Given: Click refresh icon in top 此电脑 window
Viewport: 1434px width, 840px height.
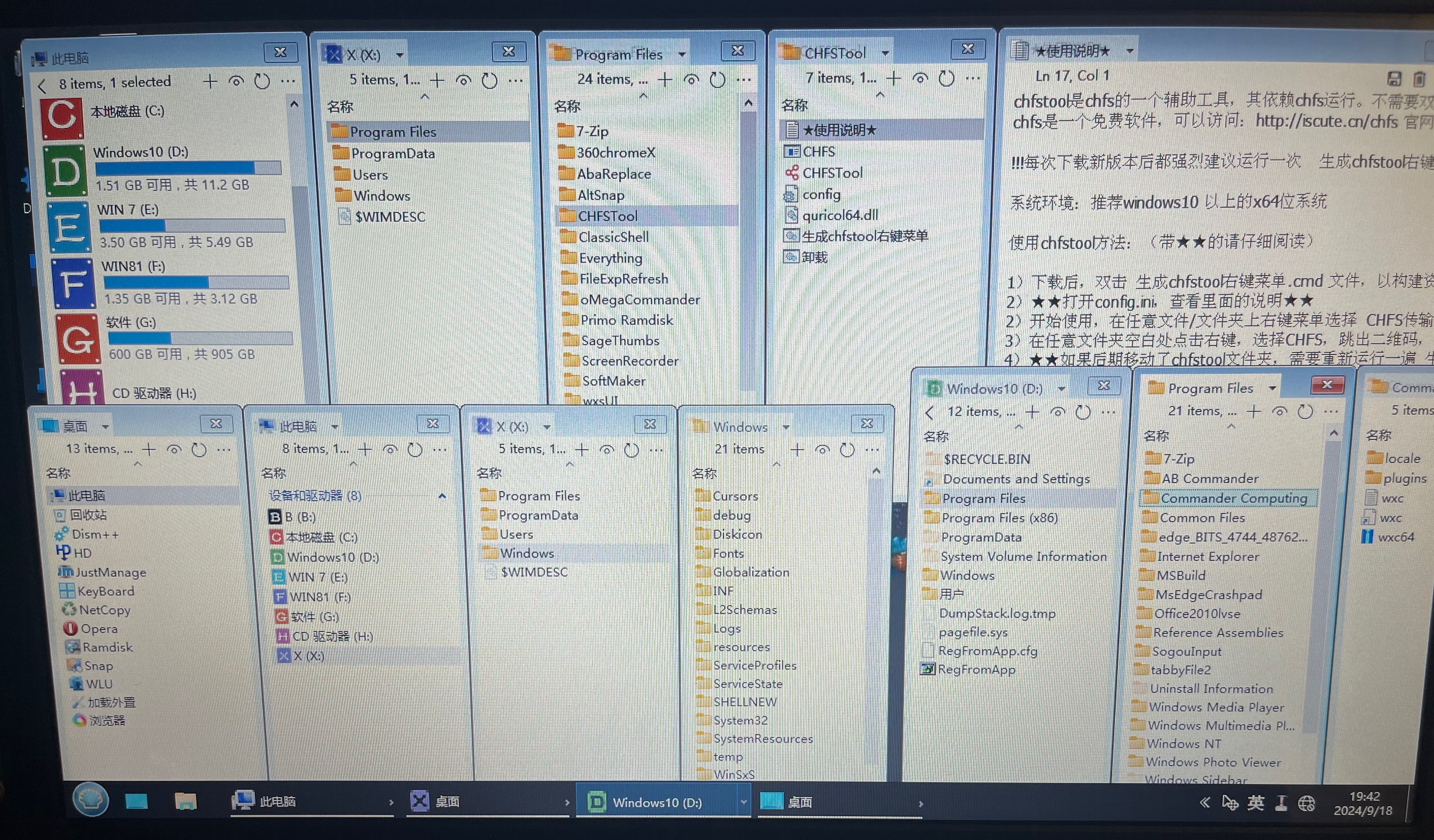Looking at the screenshot, I should point(262,81).
